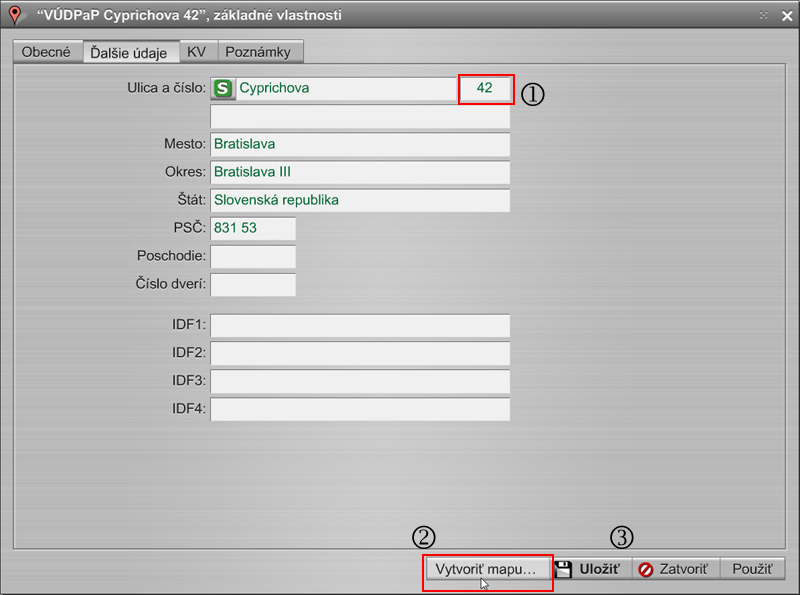
Task: Click the map pin icon in title bar
Action: click(x=14, y=14)
